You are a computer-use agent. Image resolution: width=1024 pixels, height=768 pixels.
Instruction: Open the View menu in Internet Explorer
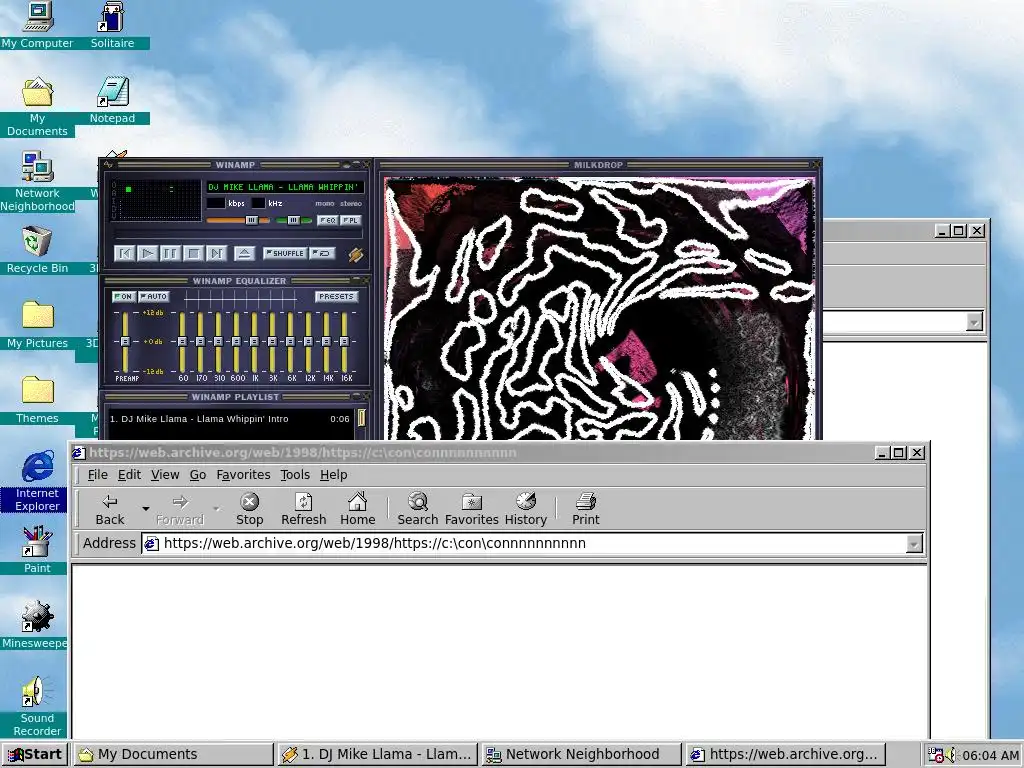pyautogui.click(x=165, y=475)
